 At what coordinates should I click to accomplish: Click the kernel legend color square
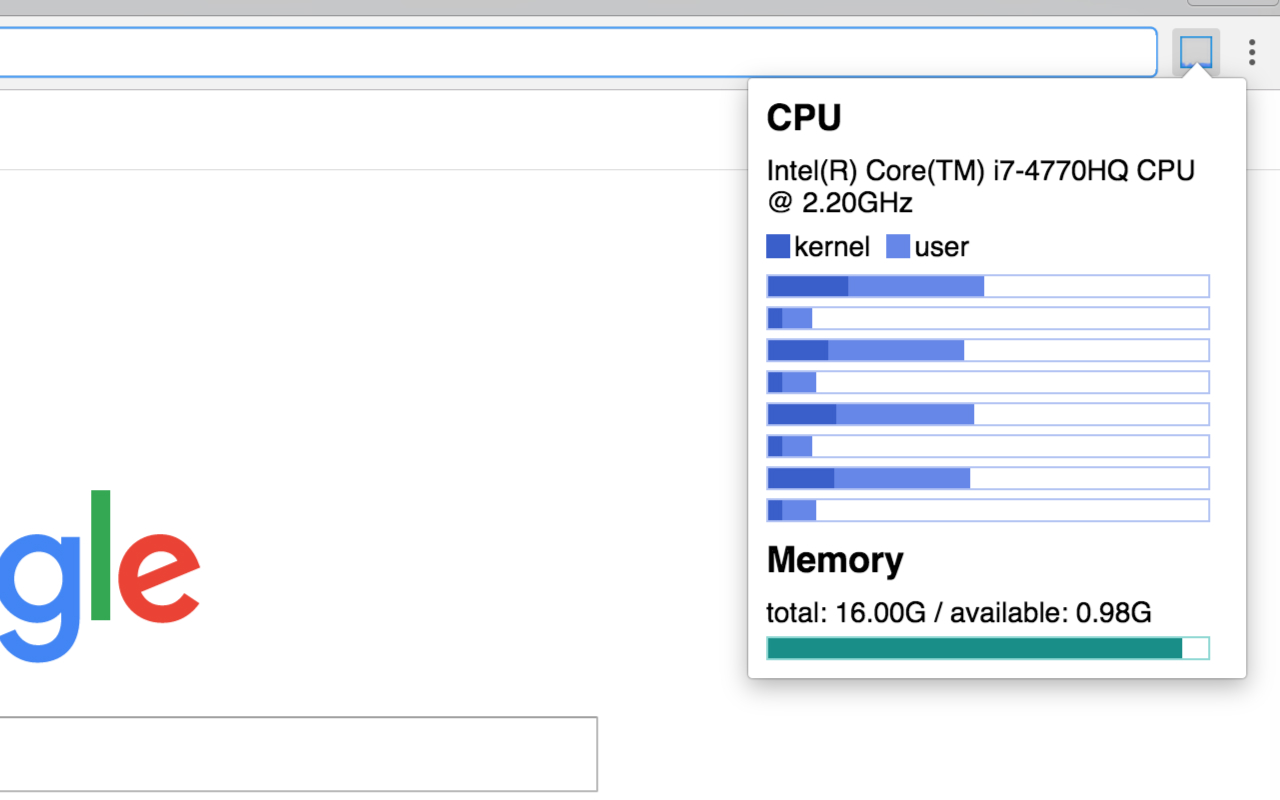coord(777,246)
